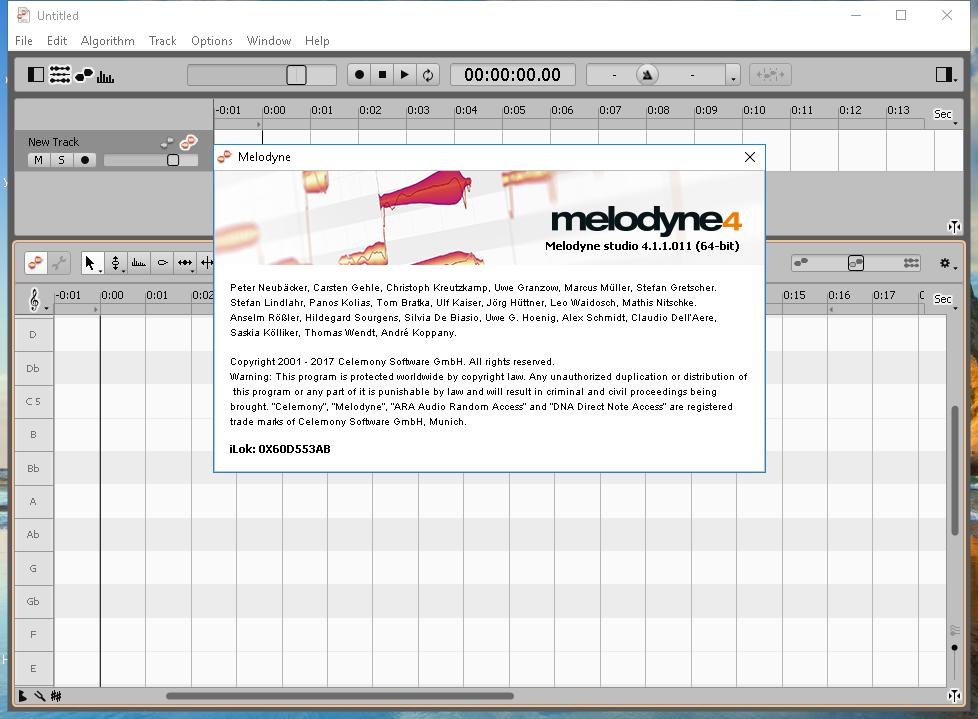Click the master volume slider handle
The width and height of the screenshot is (978, 719).
296,75
